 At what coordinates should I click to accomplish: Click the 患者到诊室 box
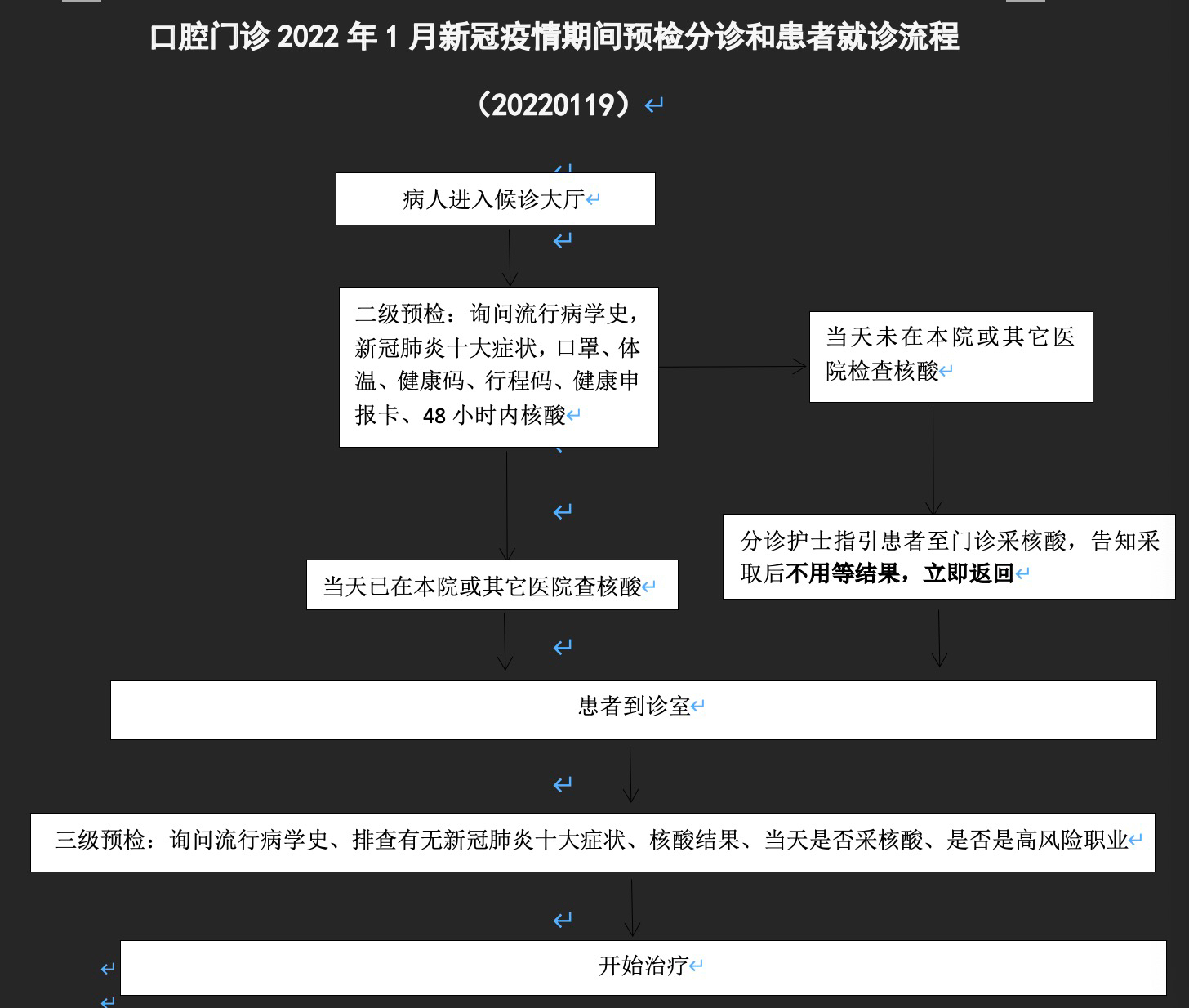tap(634, 710)
